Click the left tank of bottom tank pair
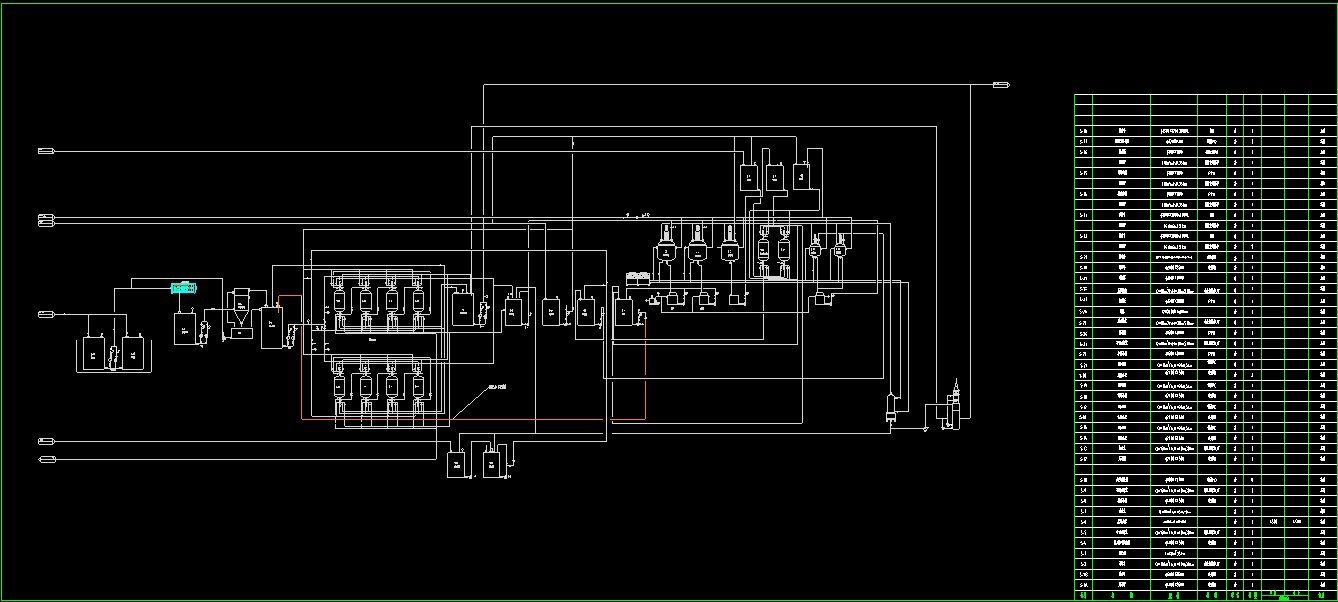The width and height of the screenshot is (1338, 602). (457, 465)
